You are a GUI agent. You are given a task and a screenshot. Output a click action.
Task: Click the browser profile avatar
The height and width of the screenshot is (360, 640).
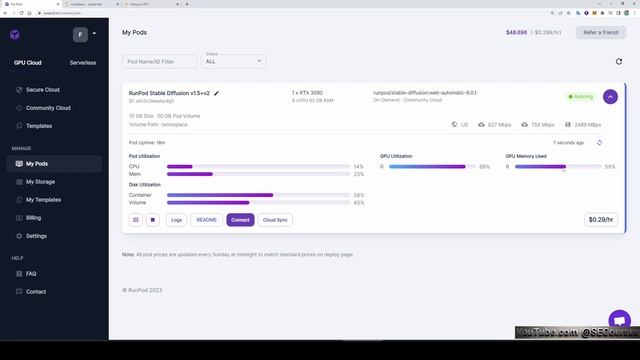[627, 13]
